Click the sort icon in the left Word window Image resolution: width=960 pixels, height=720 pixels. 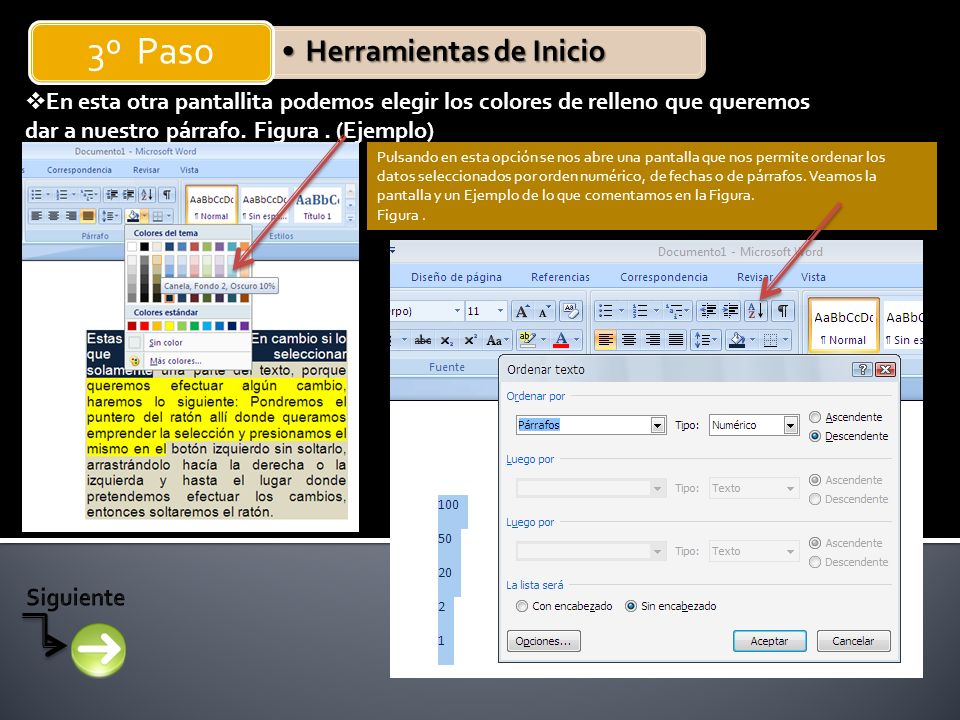point(148,195)
